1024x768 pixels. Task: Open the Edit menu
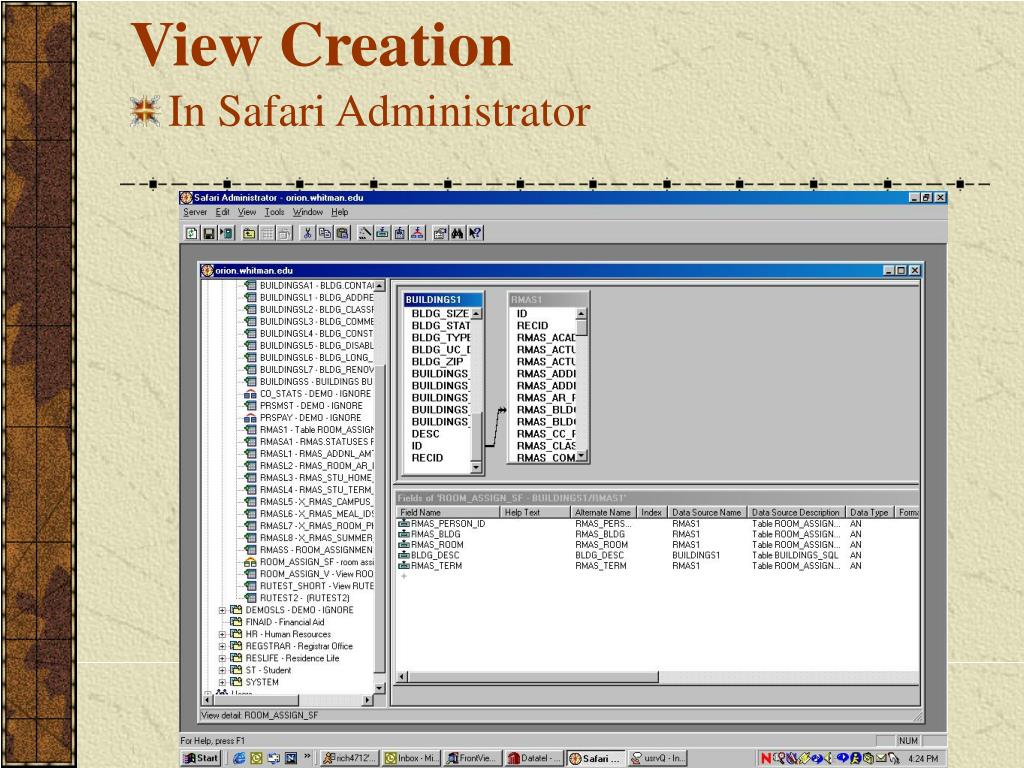coord(223,212)
